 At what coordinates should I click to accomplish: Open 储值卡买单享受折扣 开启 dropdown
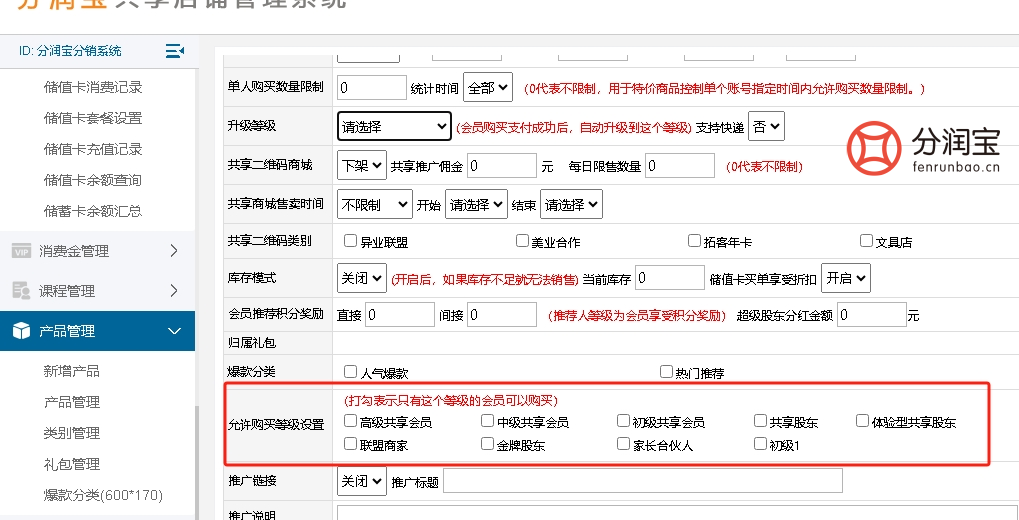pyautogui.click(x=846, y=278)
